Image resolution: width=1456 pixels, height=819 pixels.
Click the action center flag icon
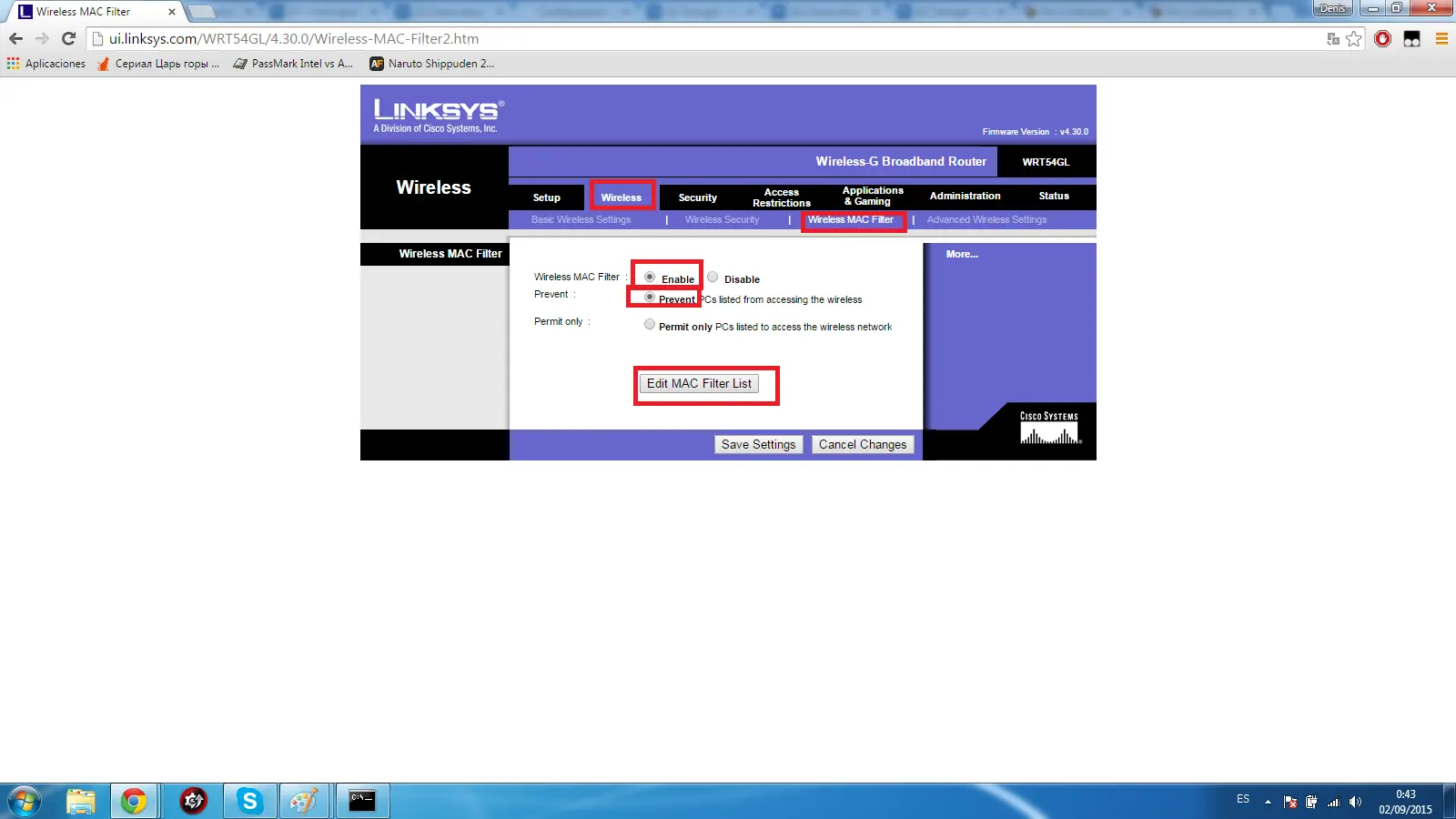click(1290, 802)
